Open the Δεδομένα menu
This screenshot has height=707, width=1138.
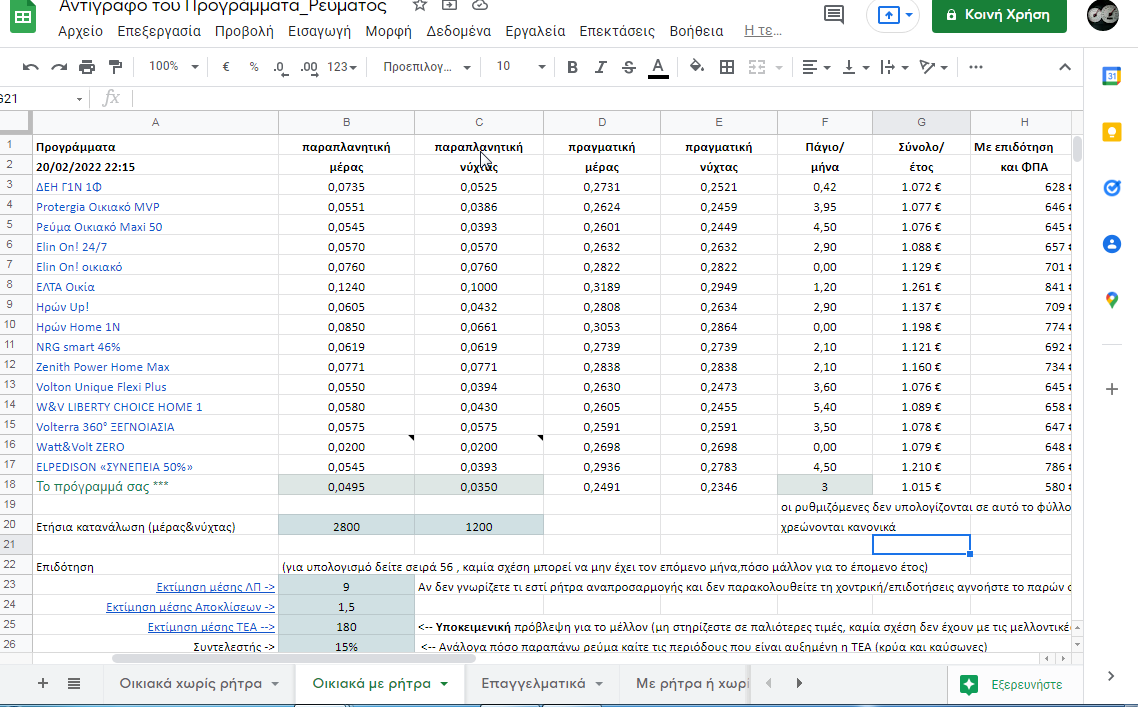coord(459,31)
